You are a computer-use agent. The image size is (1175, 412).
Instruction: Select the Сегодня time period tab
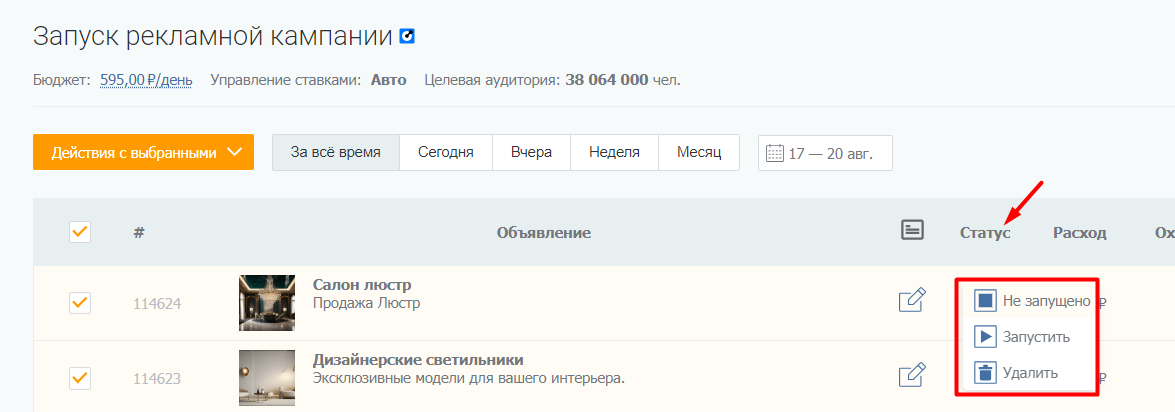[x=445, y=153]
